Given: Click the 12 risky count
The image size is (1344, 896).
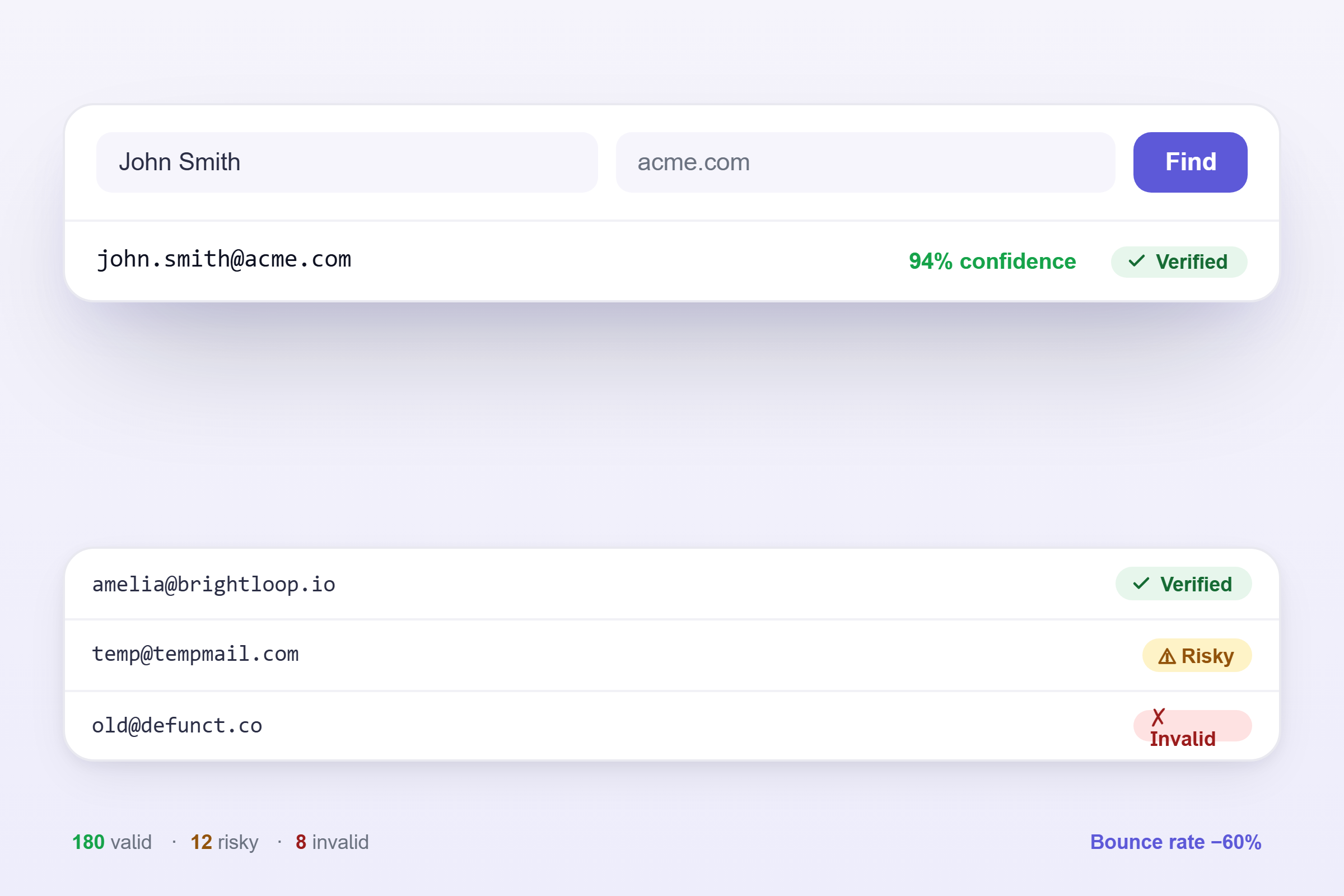Looking at the screenshot, I should [x=225, y=842].
